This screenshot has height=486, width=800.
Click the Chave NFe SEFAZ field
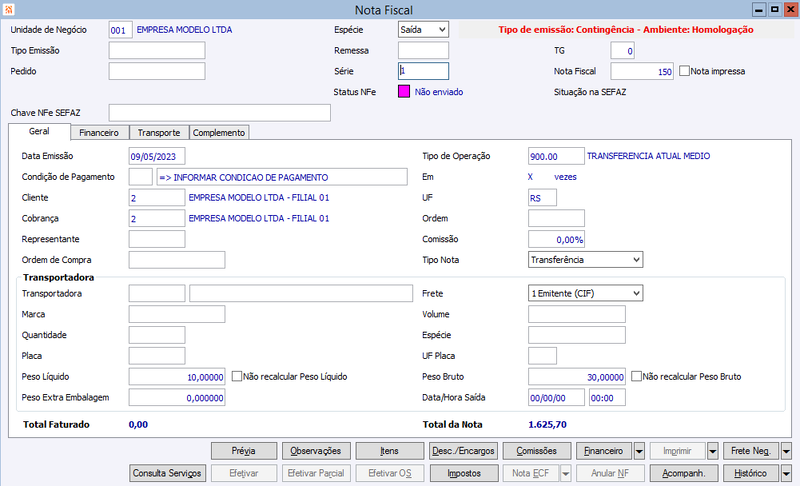[219, 113]
